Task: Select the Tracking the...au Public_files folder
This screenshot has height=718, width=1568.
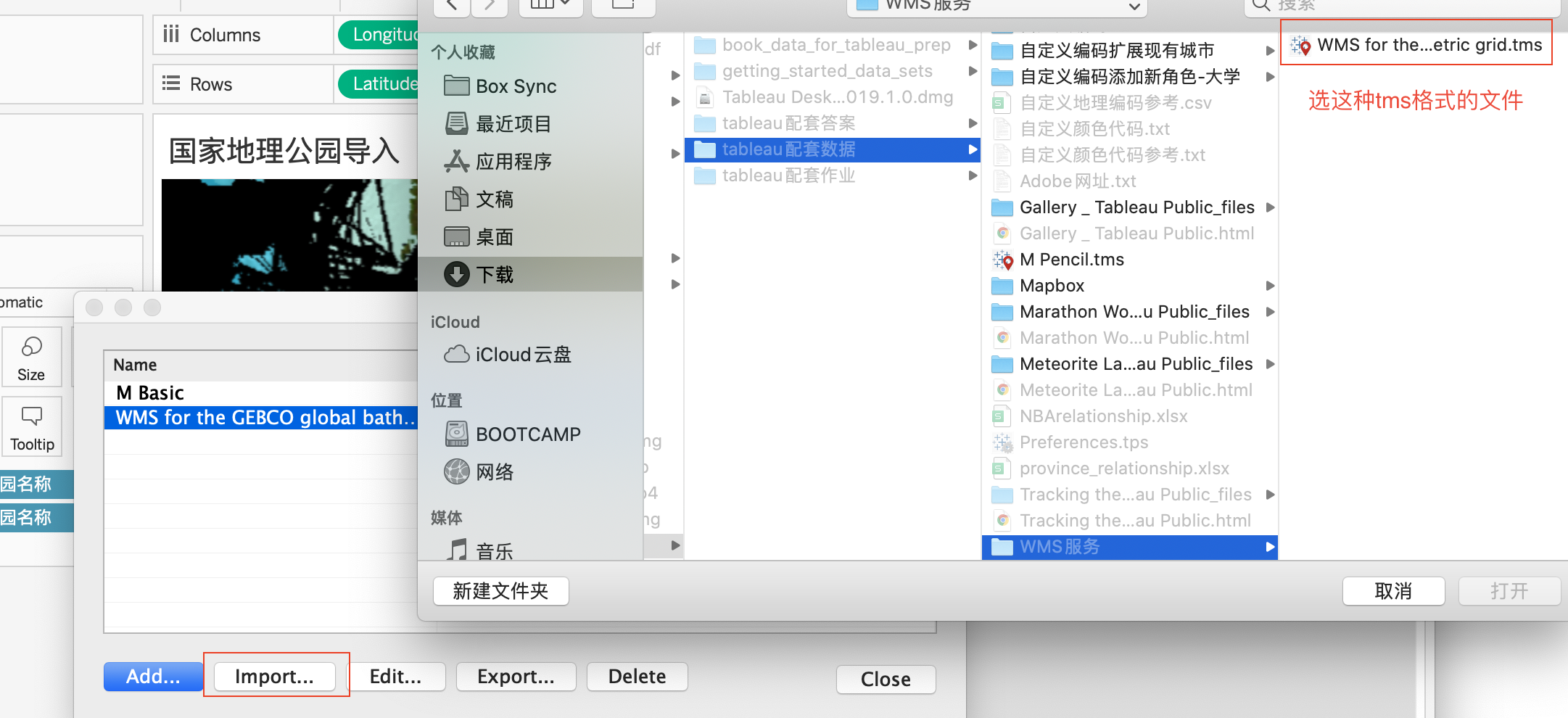Action: pyautogui.click(x=1129, y=495)
